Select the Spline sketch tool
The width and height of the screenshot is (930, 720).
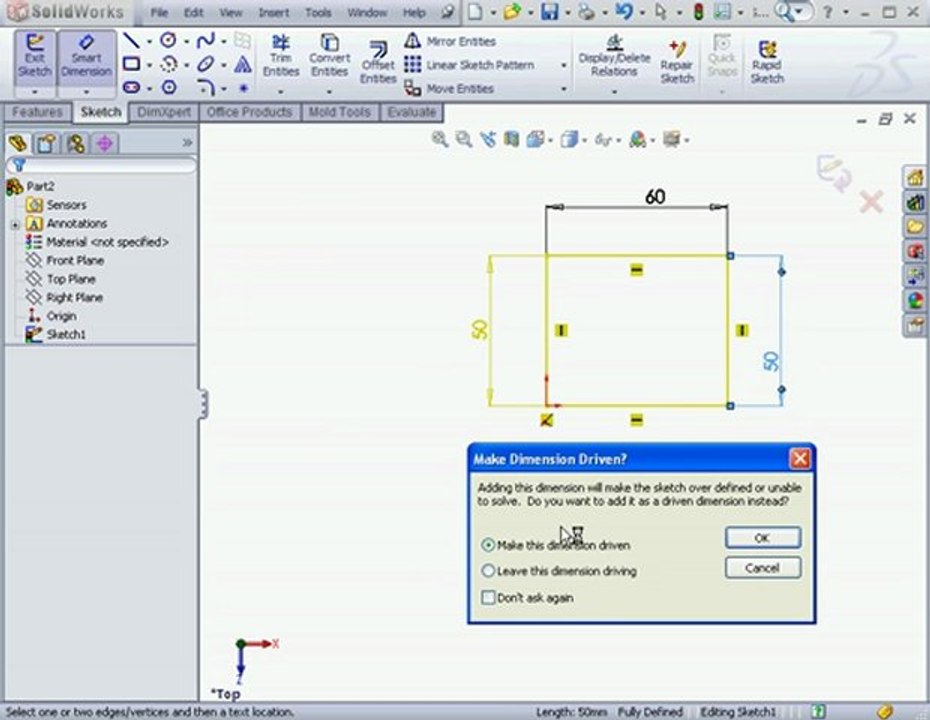(205, 40)
